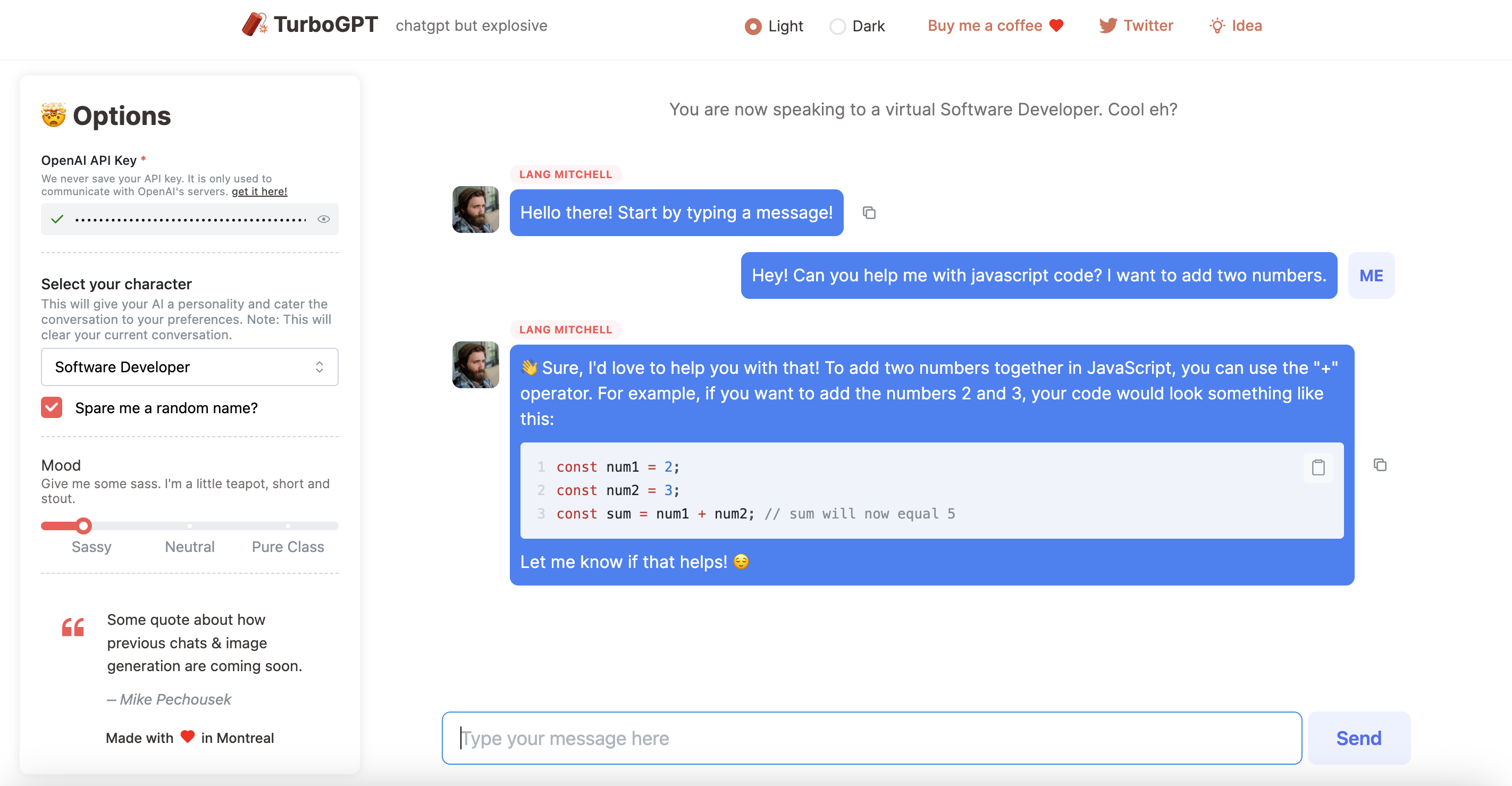This screenshot has width=1512, height=786.
Task: Click the Idea lightbulb icon
Action: [1217, 26]
